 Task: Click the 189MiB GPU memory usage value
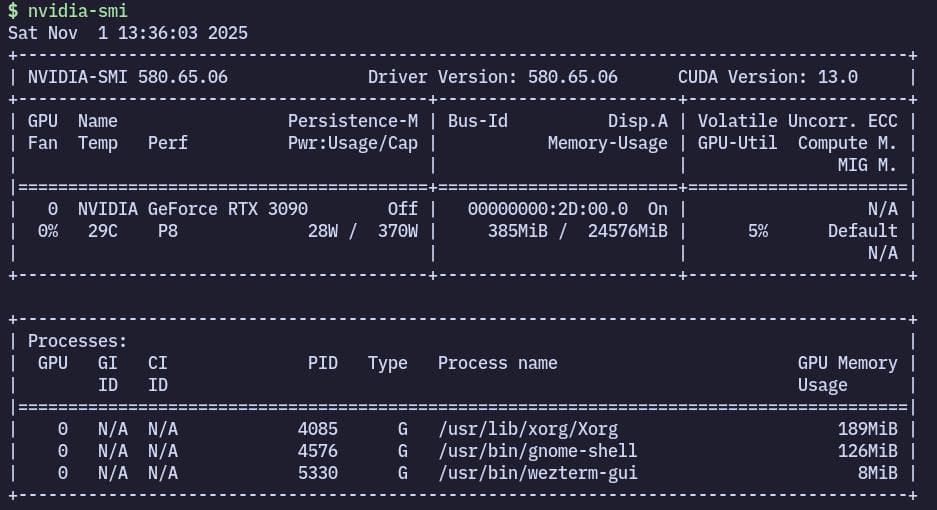tap(867, 429)
